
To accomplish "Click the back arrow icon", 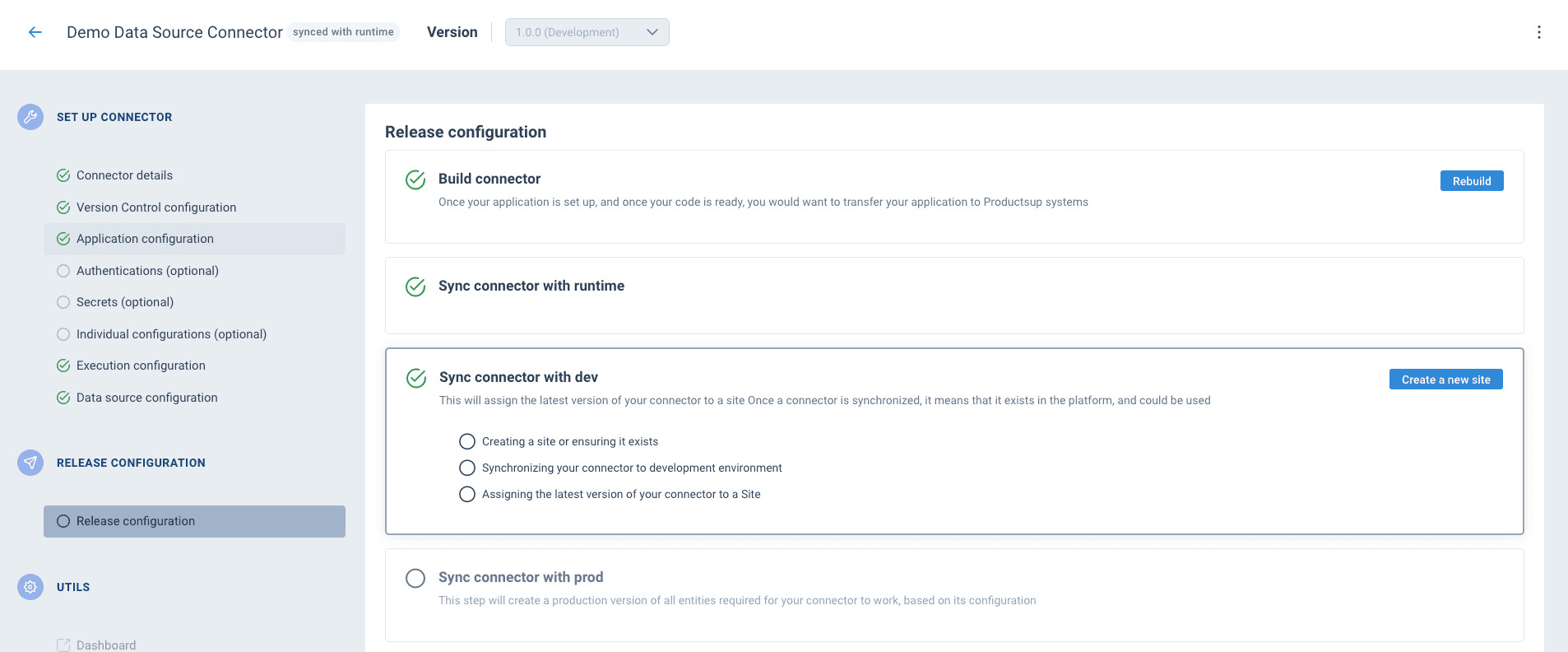I will point(35,32).
